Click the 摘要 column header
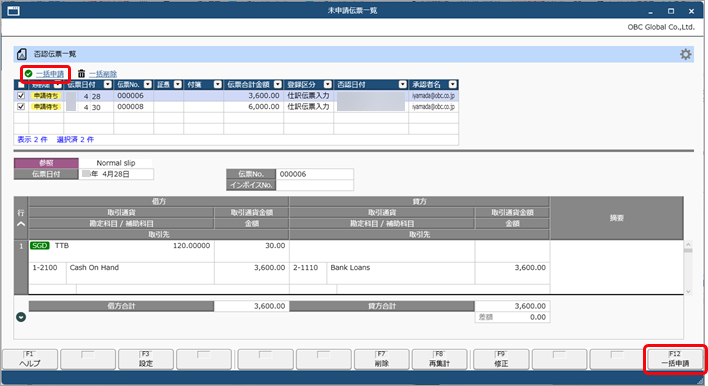This screenshot has width=708, height=386. pos(616,218)
